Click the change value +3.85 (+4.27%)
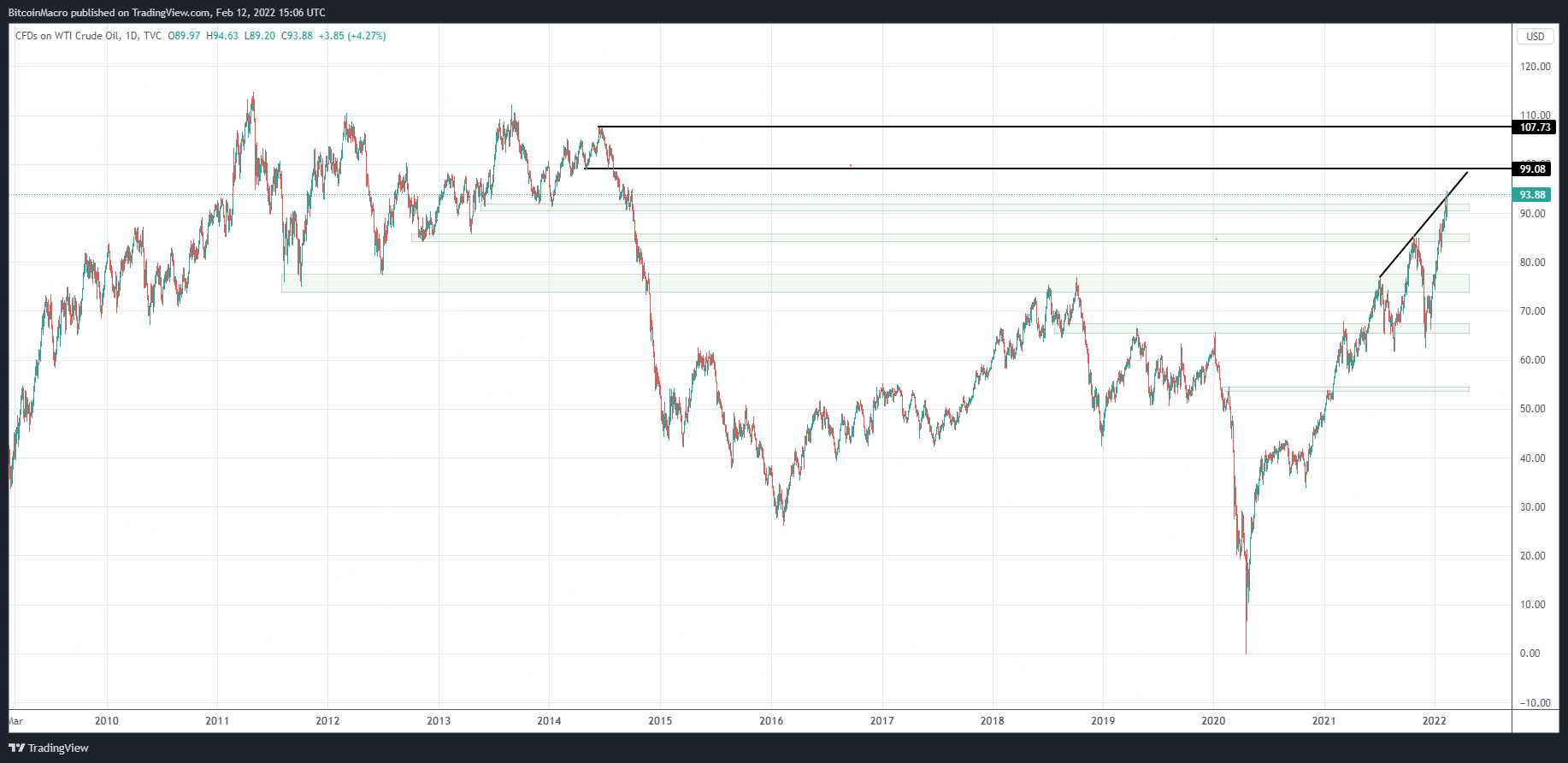Screen dimensions: 1568x763 coord(352,36)
